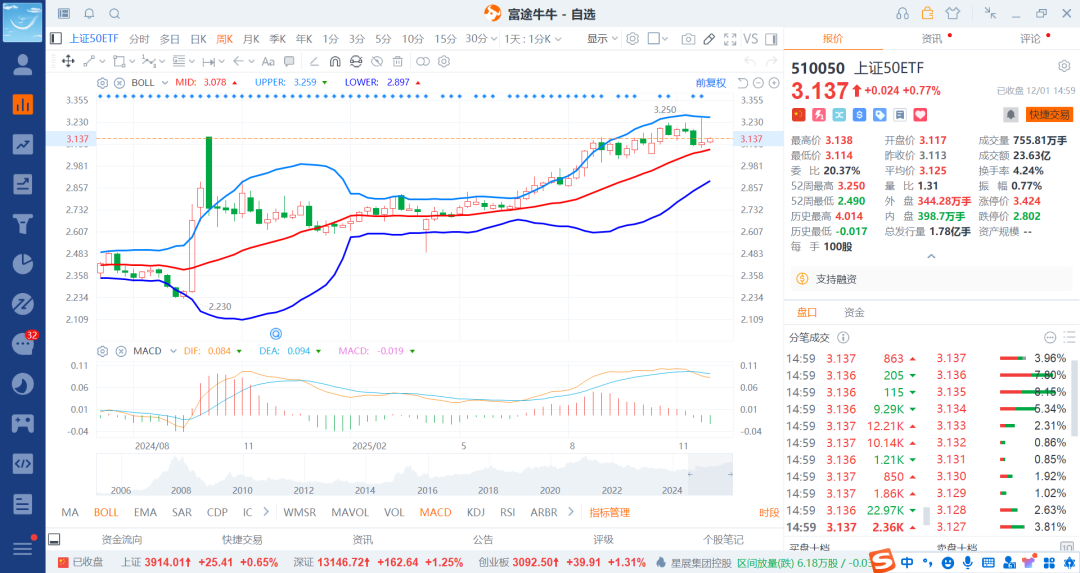Expand the MACD indicator selector dropdown
This screenshot has width=1080, height=573.
point(173,351)
